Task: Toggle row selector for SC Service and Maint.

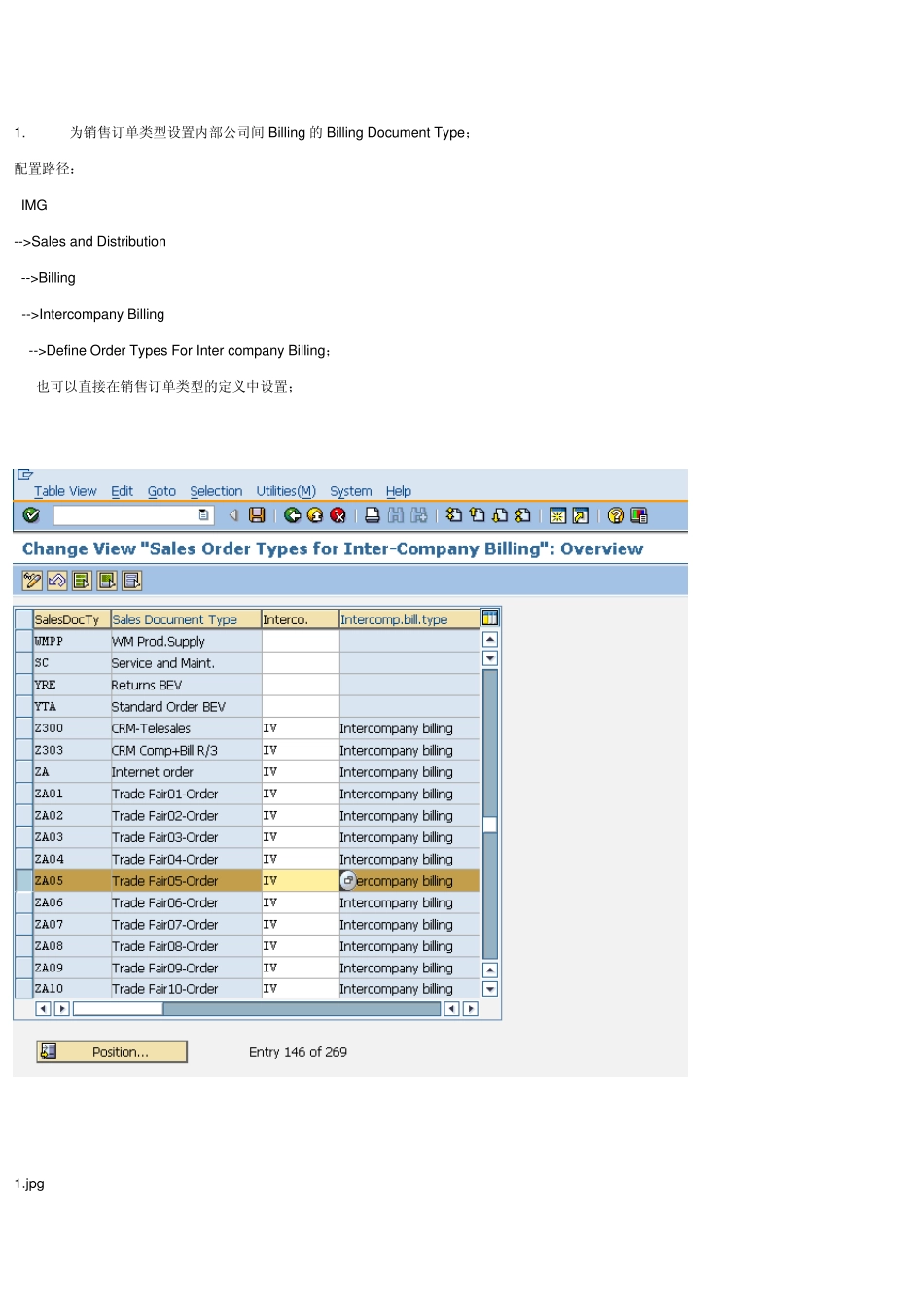Action: [24, 663]
